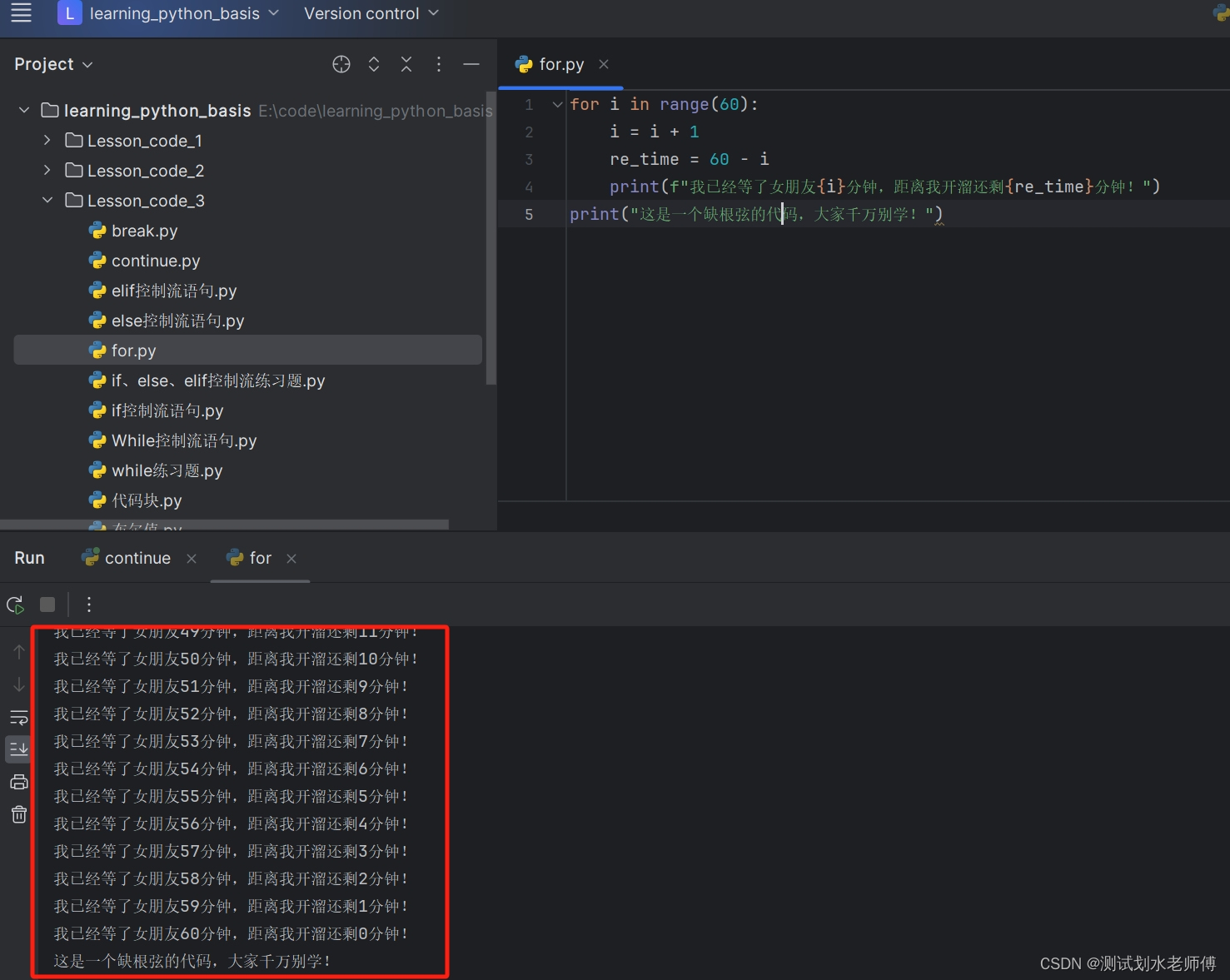Select the Lesson_code_3 folder
Screen dimensions: 1230x980
(146, 201)
